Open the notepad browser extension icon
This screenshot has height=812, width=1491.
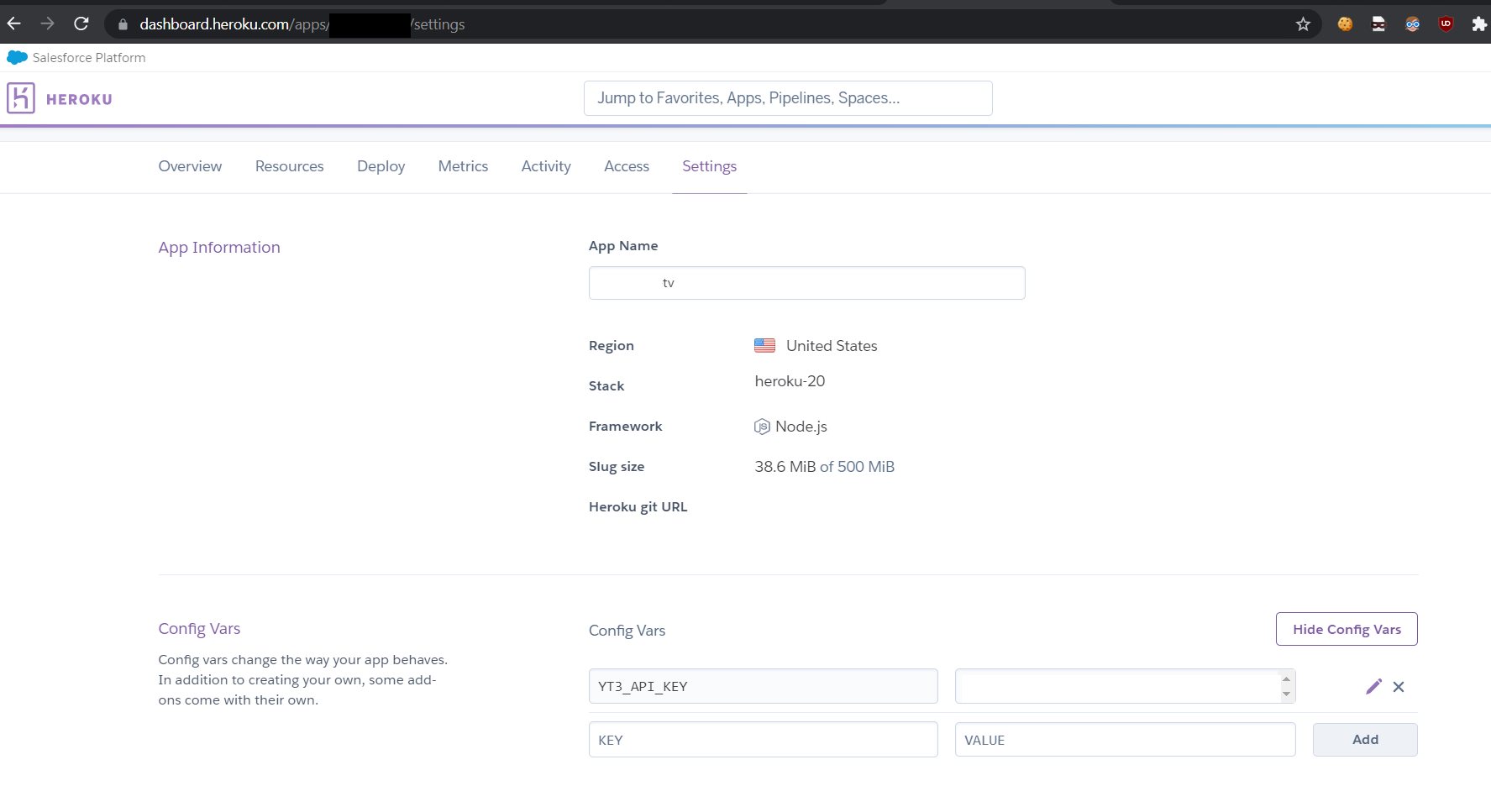click(1378, 24)
